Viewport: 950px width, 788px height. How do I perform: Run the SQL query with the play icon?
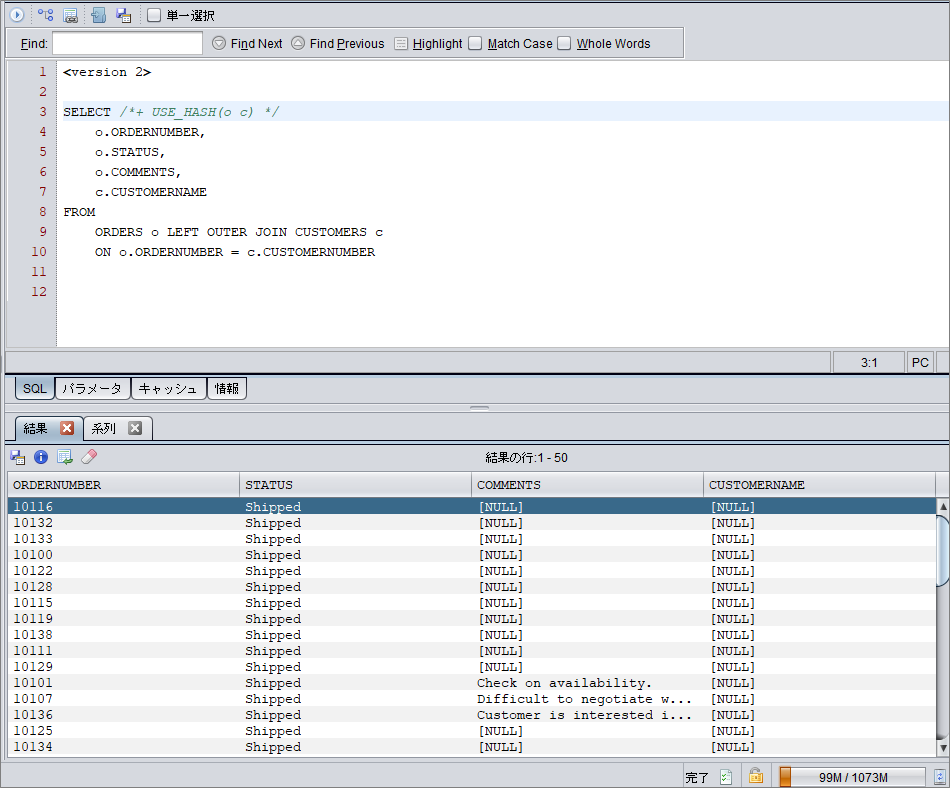coord(17,15)
